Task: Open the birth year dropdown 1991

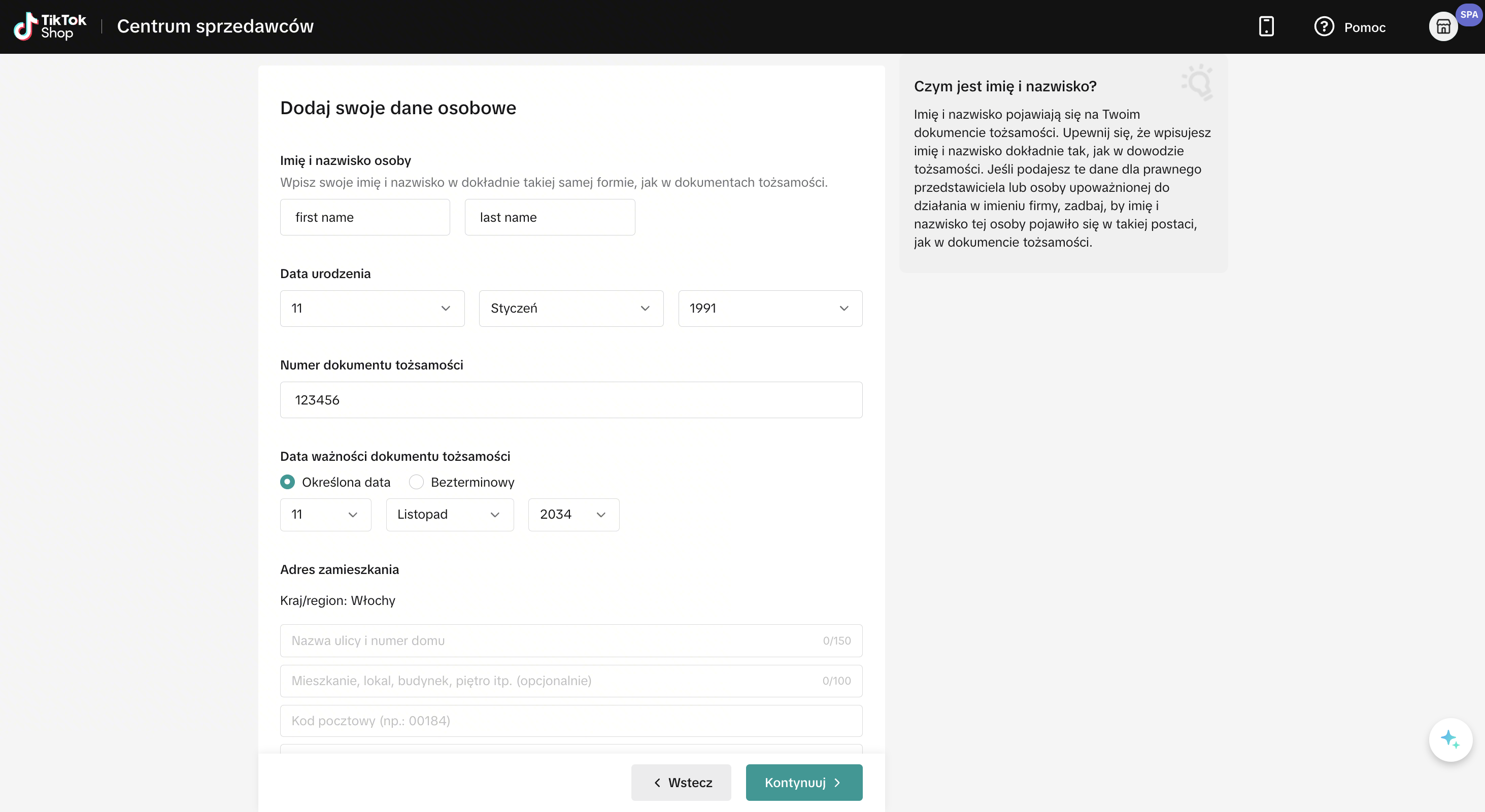Action: click(770, 309)
